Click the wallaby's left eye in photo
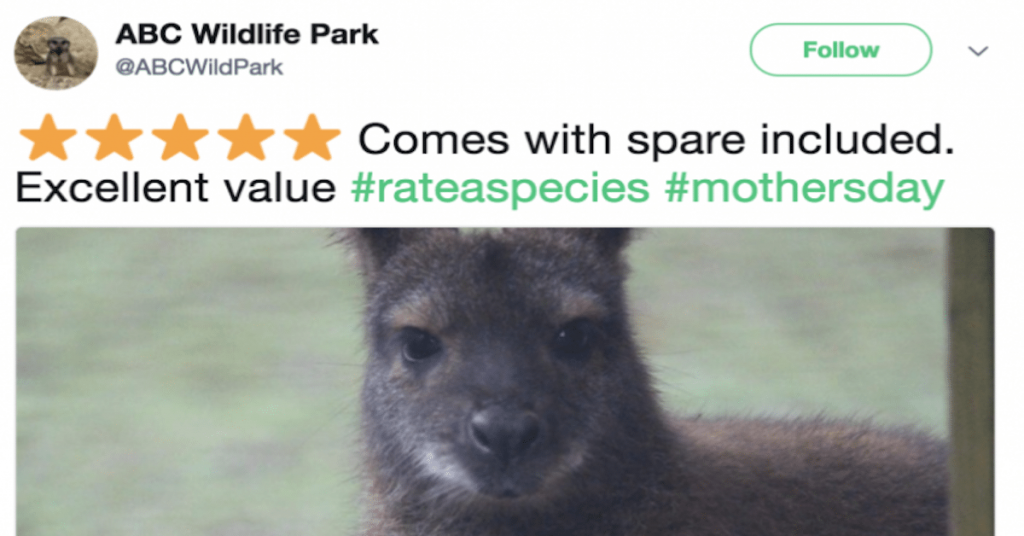 coord(420,345)
